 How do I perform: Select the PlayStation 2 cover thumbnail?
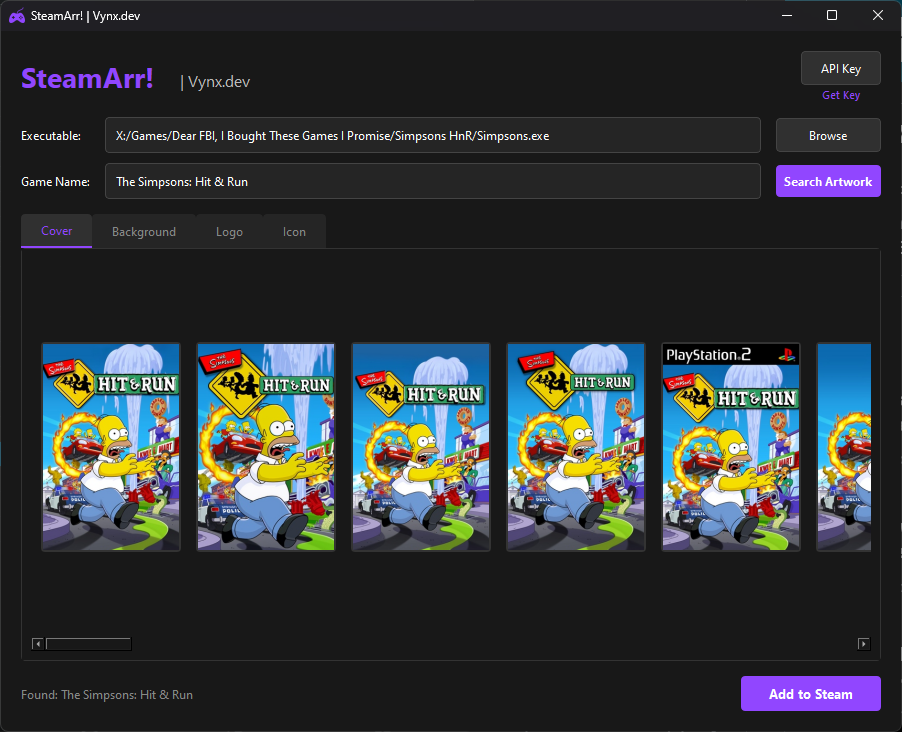tap(731, 447)
